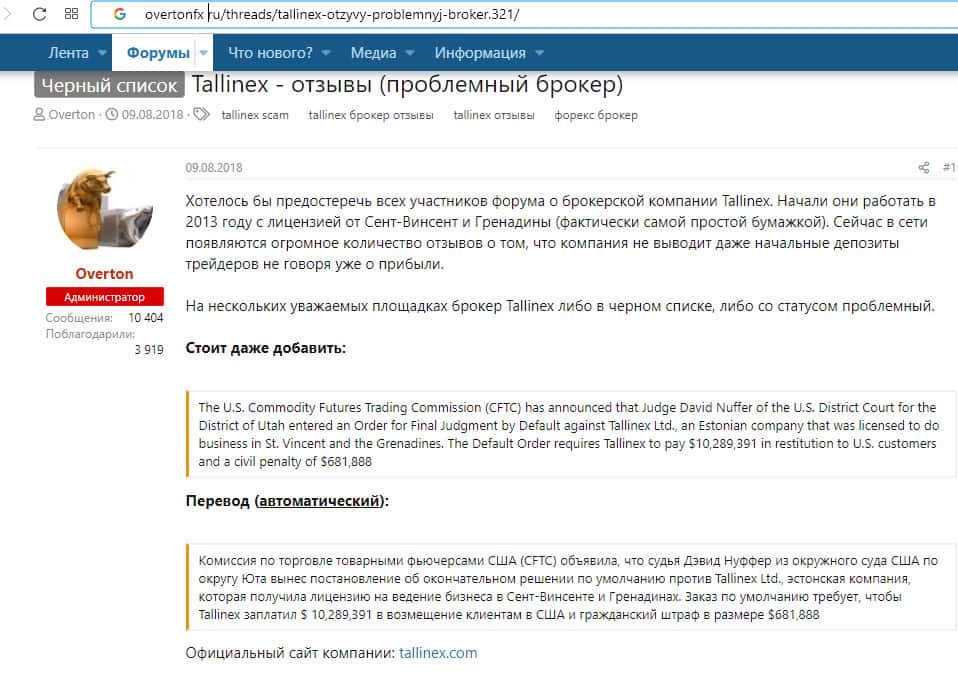Image resolution: width=958 pixels, height=673 pixels.
Task: Open the tallinex scam tag
Action: point(255,115)
